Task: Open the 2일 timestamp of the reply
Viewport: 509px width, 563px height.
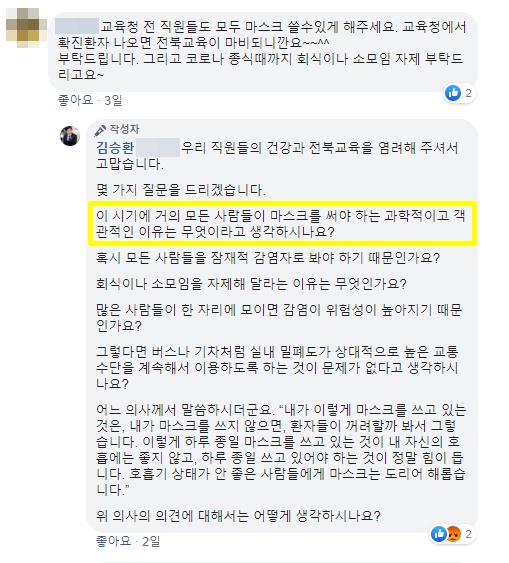Action: [151, 541]
